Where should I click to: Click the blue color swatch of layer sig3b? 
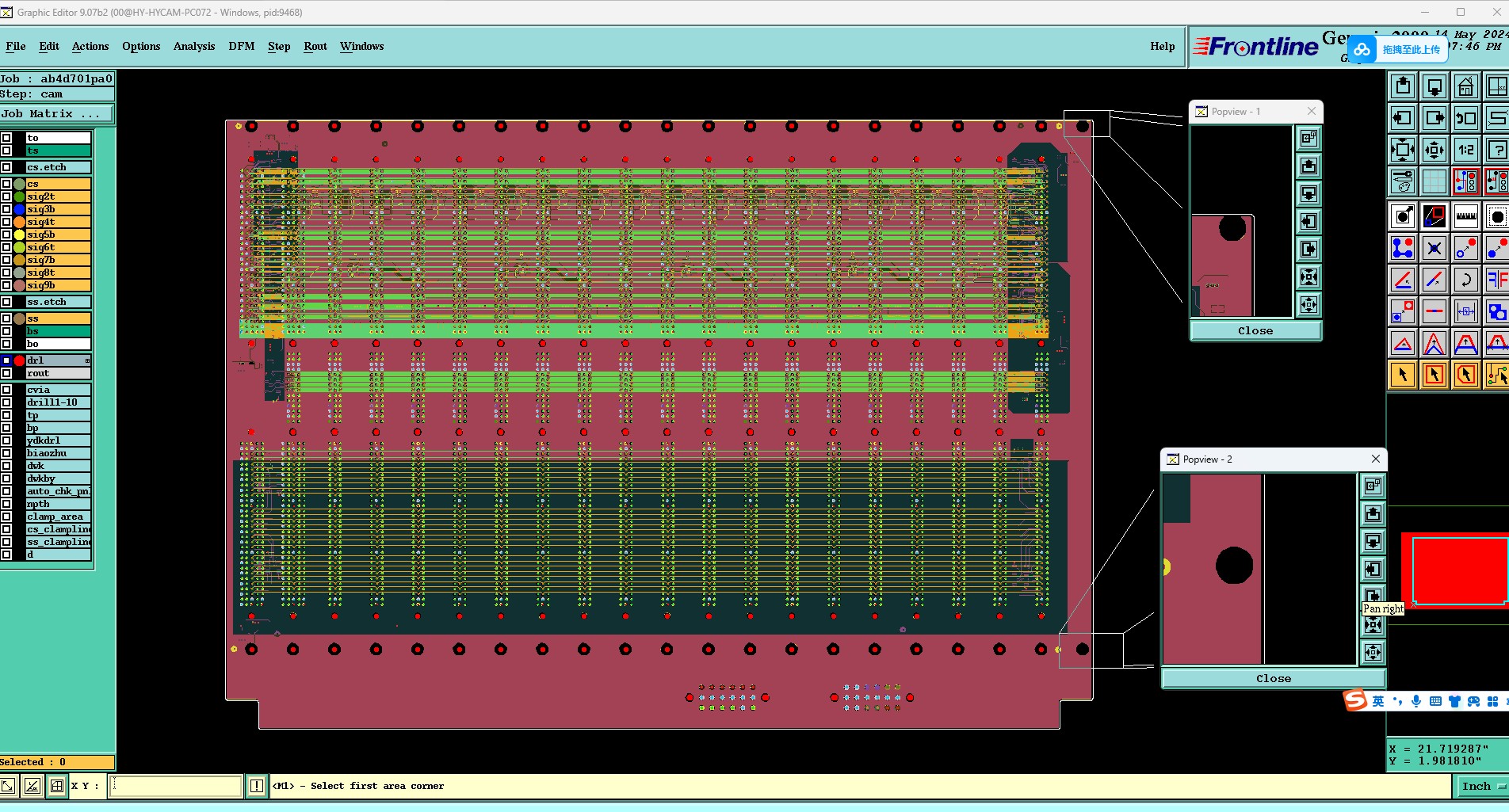pyautogui.click(x=19, y=209)
